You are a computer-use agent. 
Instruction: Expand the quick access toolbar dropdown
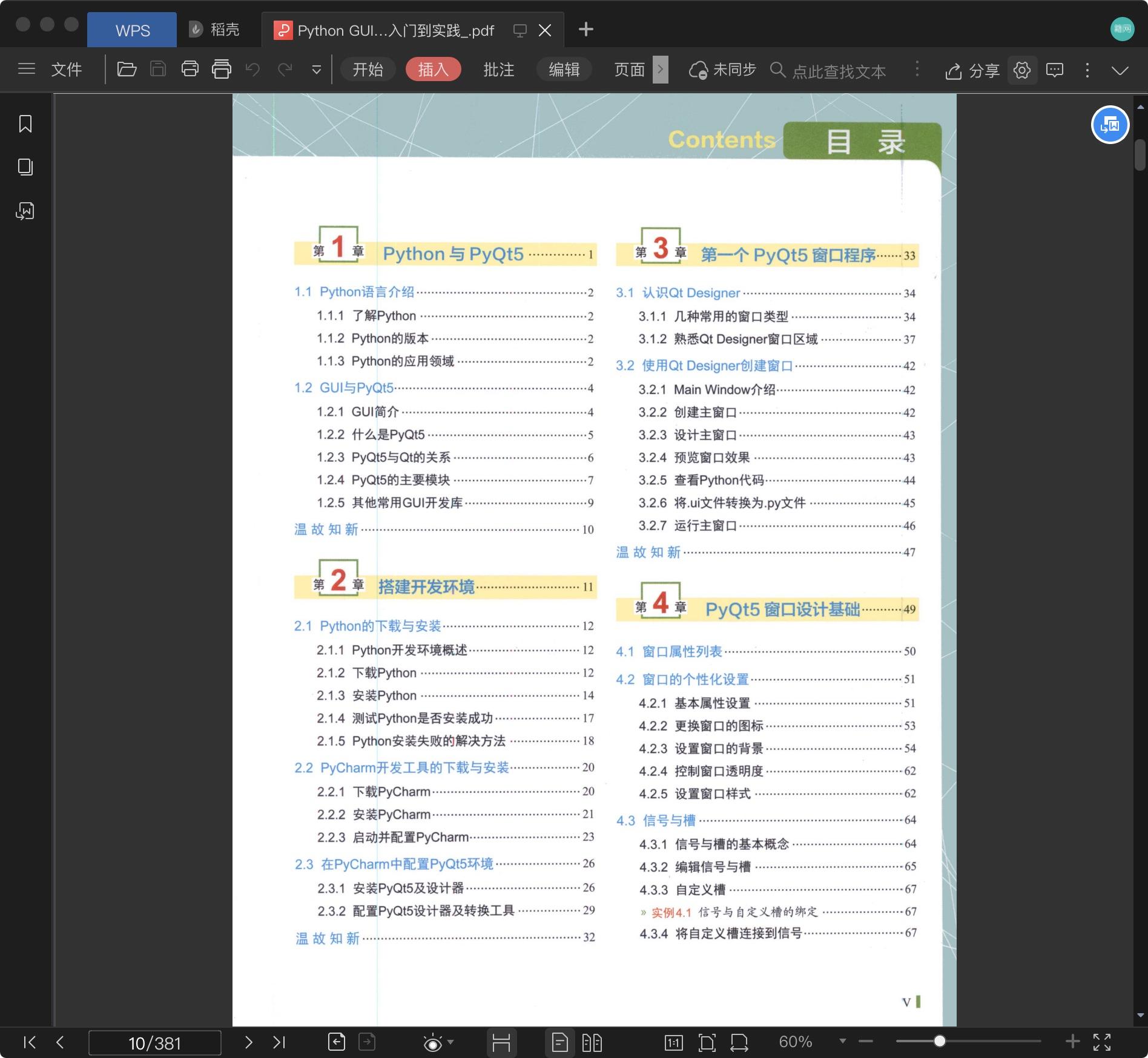[x=316, y=70]
